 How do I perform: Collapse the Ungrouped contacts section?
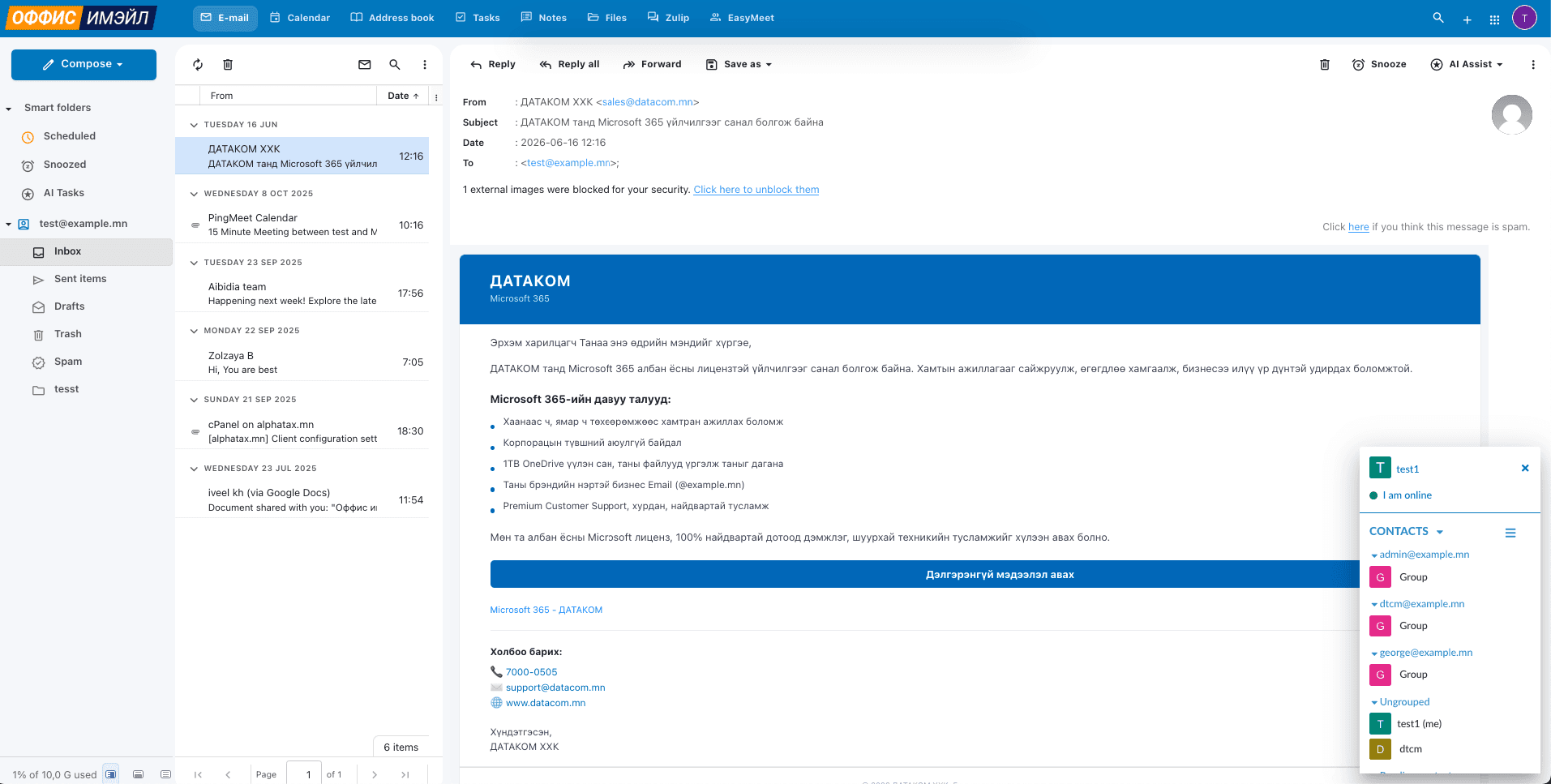pyautogui.click(x=1374, y=703)
